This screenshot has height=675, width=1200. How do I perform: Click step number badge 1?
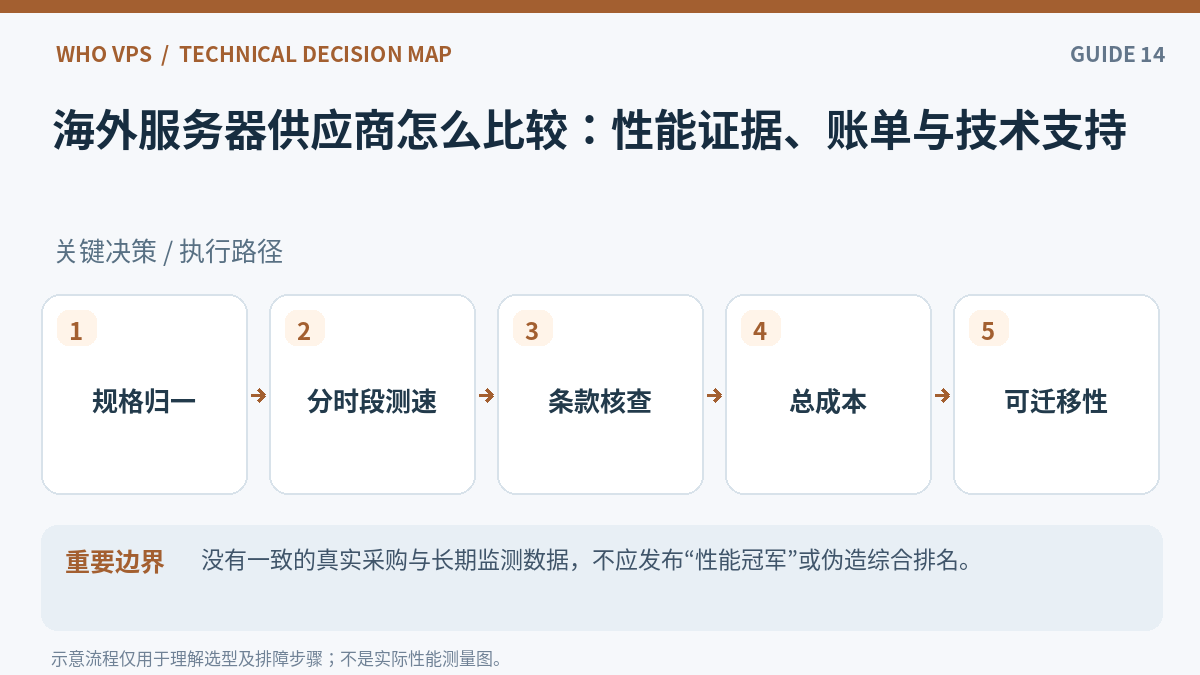[77, 329]
